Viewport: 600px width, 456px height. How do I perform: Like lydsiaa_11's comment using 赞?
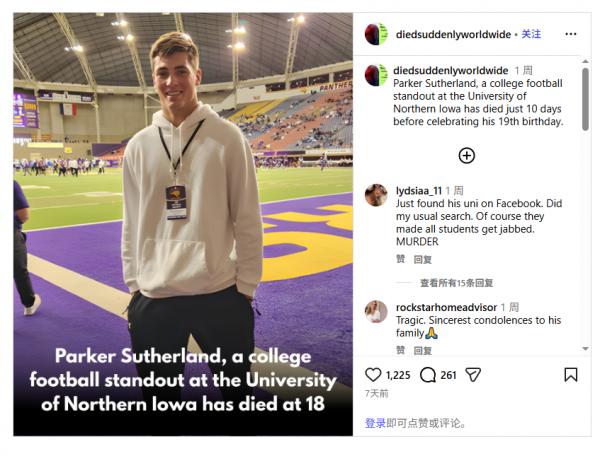coord(400,259)
